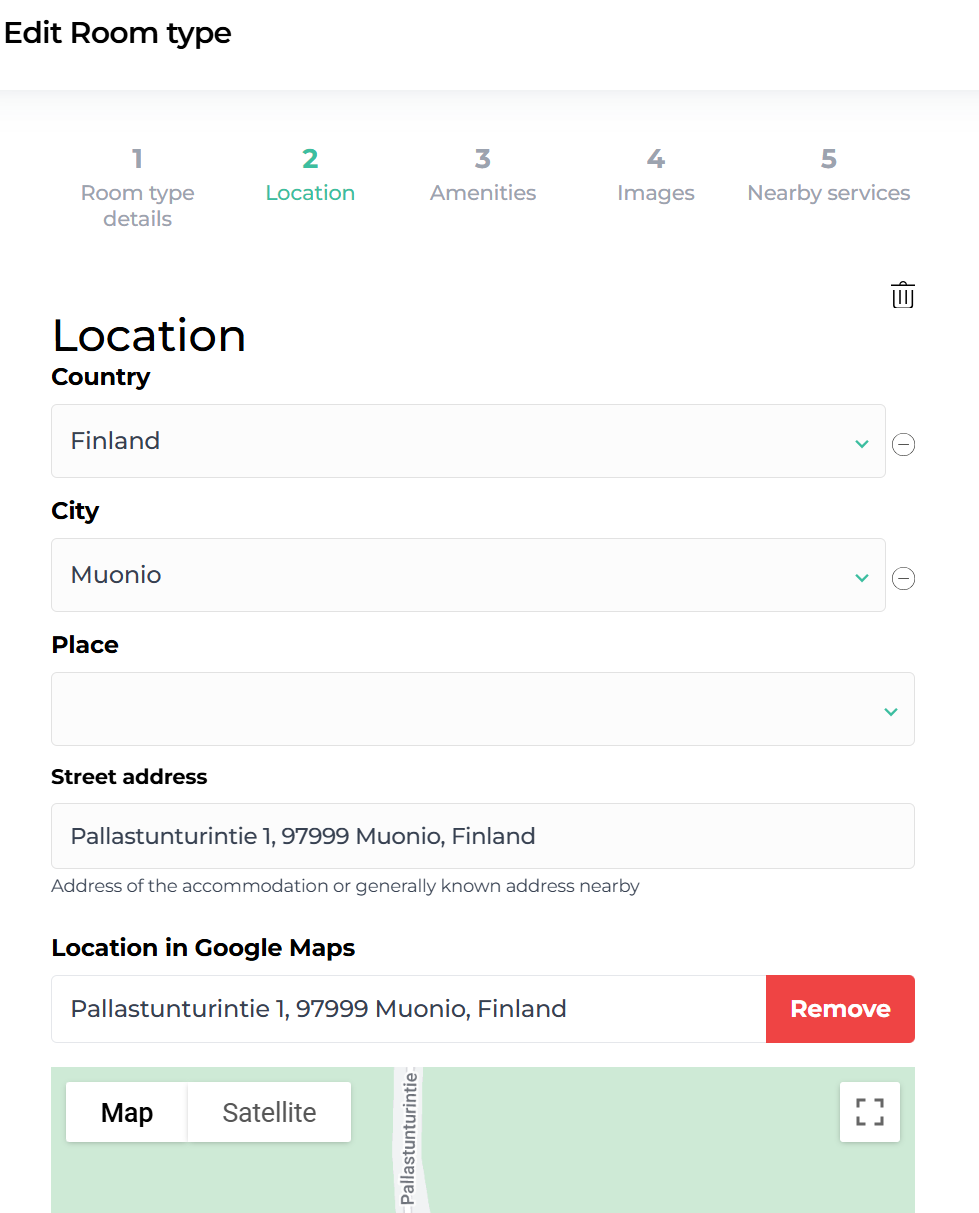Click the Pallastunturintie road label on map
This screenshot has width=979, height=1213.
407,1140
